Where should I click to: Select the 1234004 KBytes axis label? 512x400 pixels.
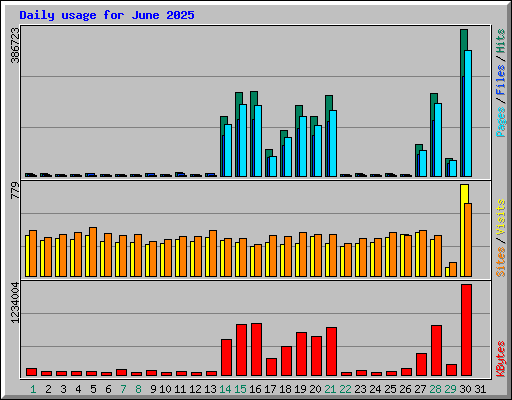point(15,303)
